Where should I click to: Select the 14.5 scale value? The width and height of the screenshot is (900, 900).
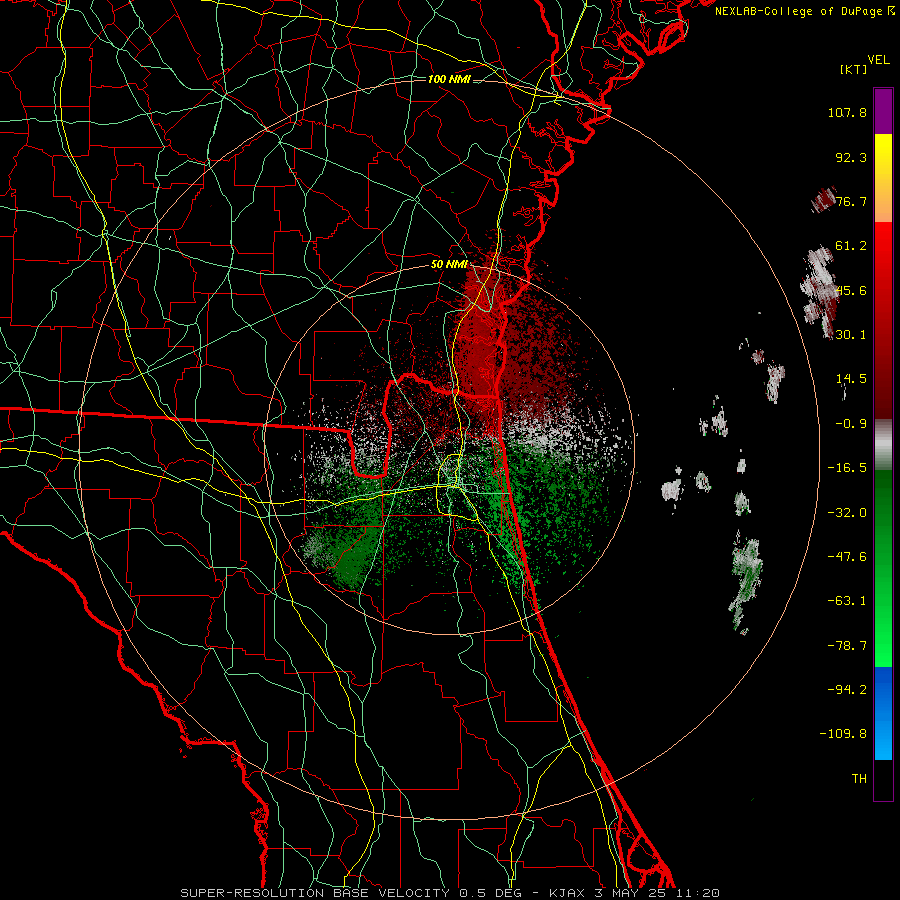(x=851, y=379)
